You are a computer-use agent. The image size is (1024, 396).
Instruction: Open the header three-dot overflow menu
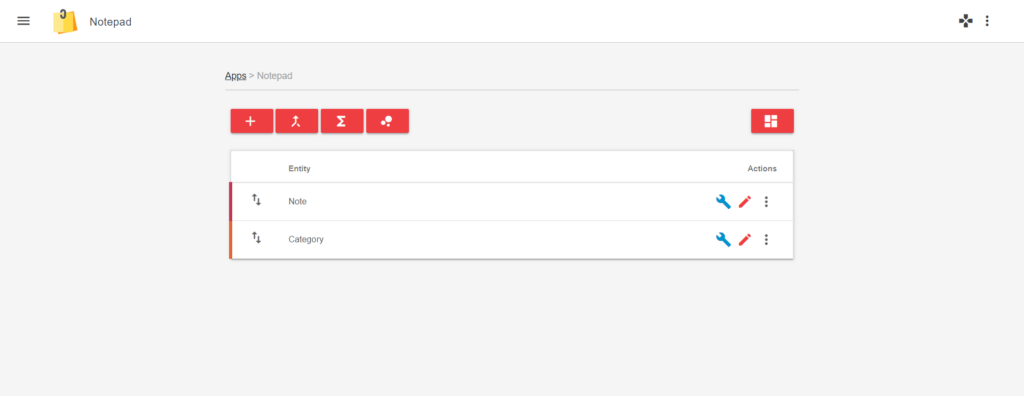point(987,21)
